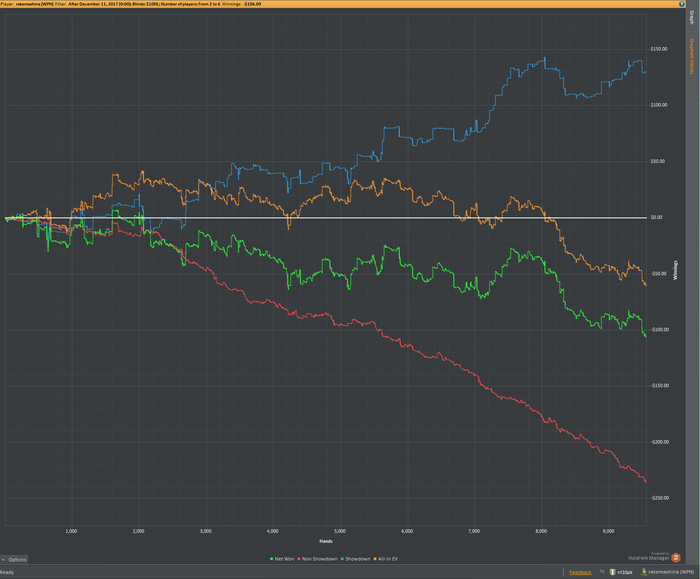Image resolution: width=700 pixels, height=579 pixels.
Task: Select the nl10pk database label
Action: [x=625, y=572]
